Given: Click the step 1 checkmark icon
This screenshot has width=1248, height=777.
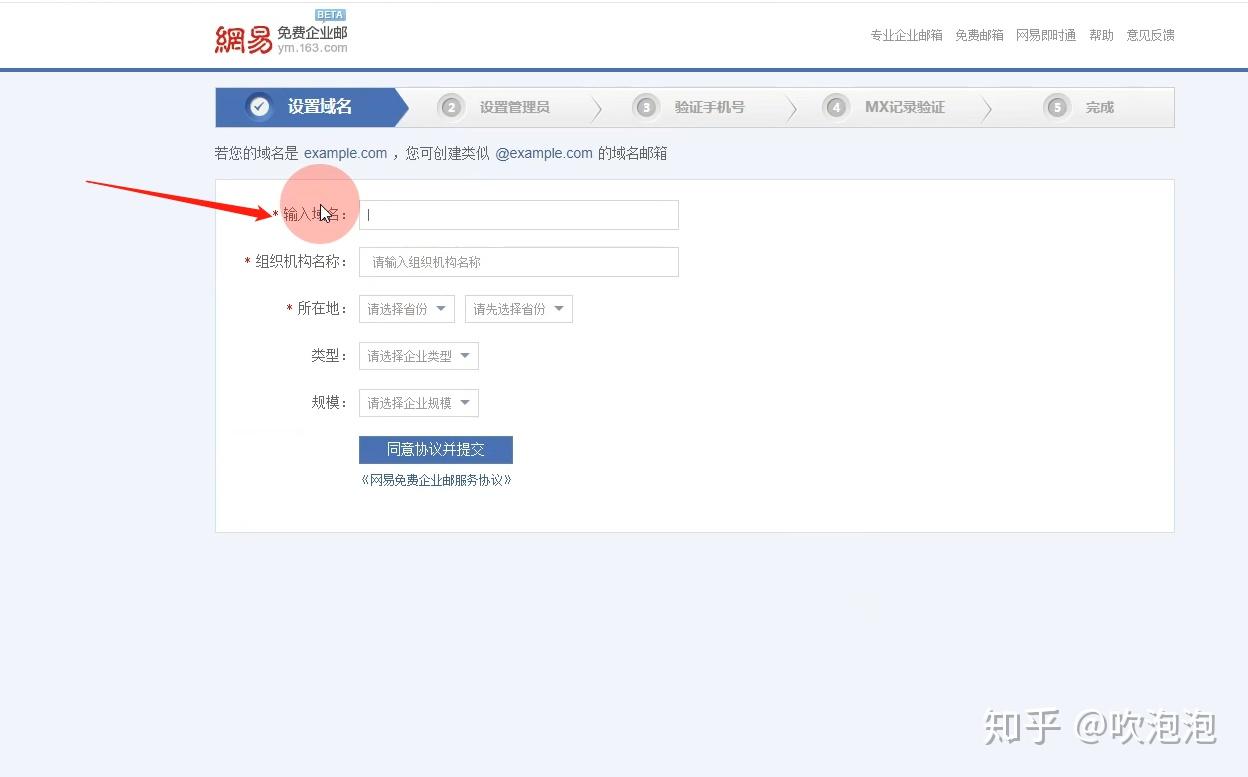Looking at the screenshot, I should tap(260, 106).
